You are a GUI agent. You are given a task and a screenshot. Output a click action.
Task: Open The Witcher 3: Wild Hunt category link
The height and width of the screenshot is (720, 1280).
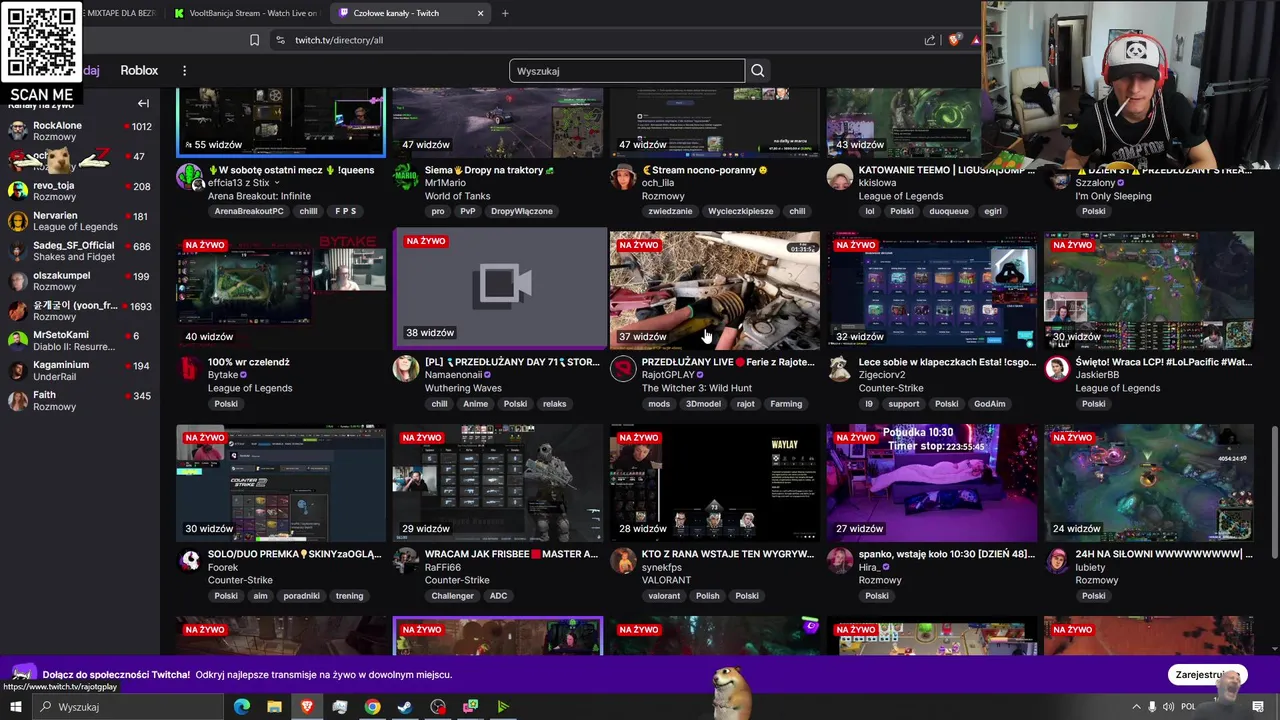coord(697,388)
